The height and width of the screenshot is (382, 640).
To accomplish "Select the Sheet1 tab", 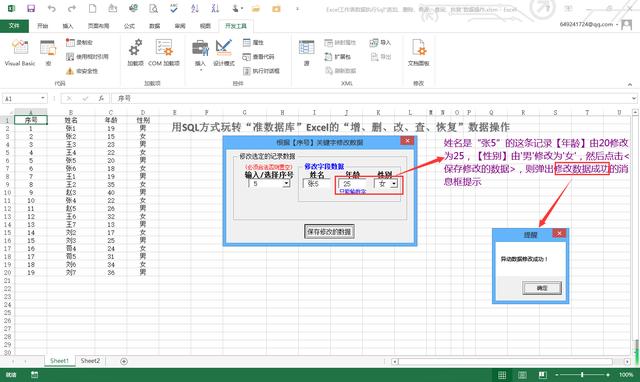I will tap(60, 361).
